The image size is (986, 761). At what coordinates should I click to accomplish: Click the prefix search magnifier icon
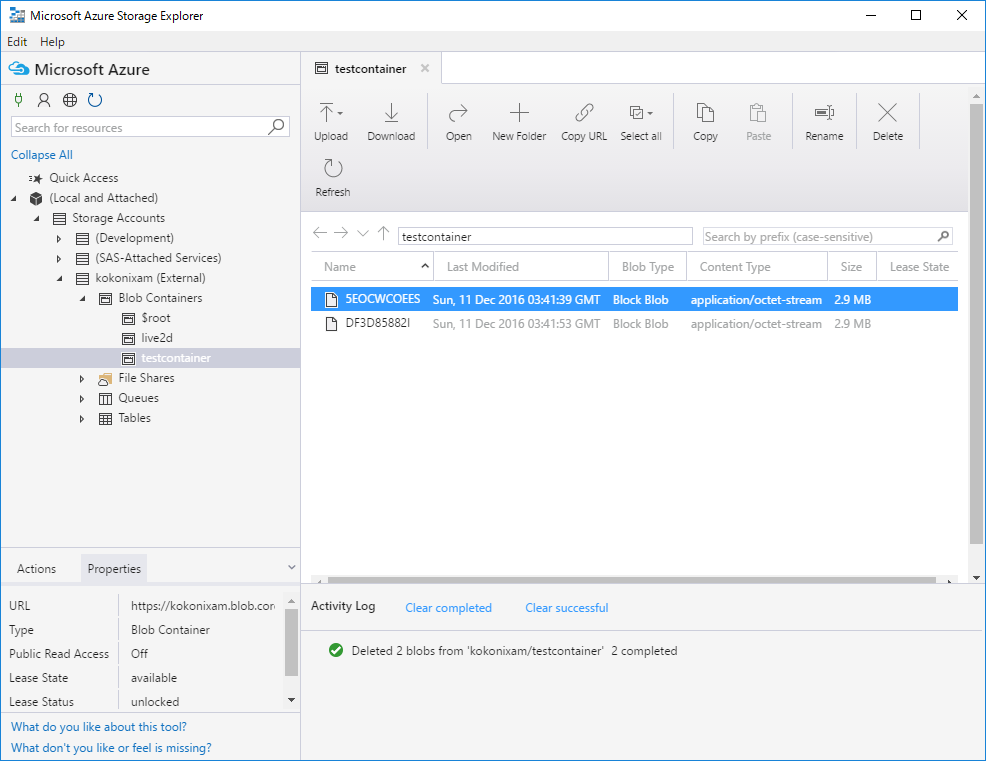943,236
